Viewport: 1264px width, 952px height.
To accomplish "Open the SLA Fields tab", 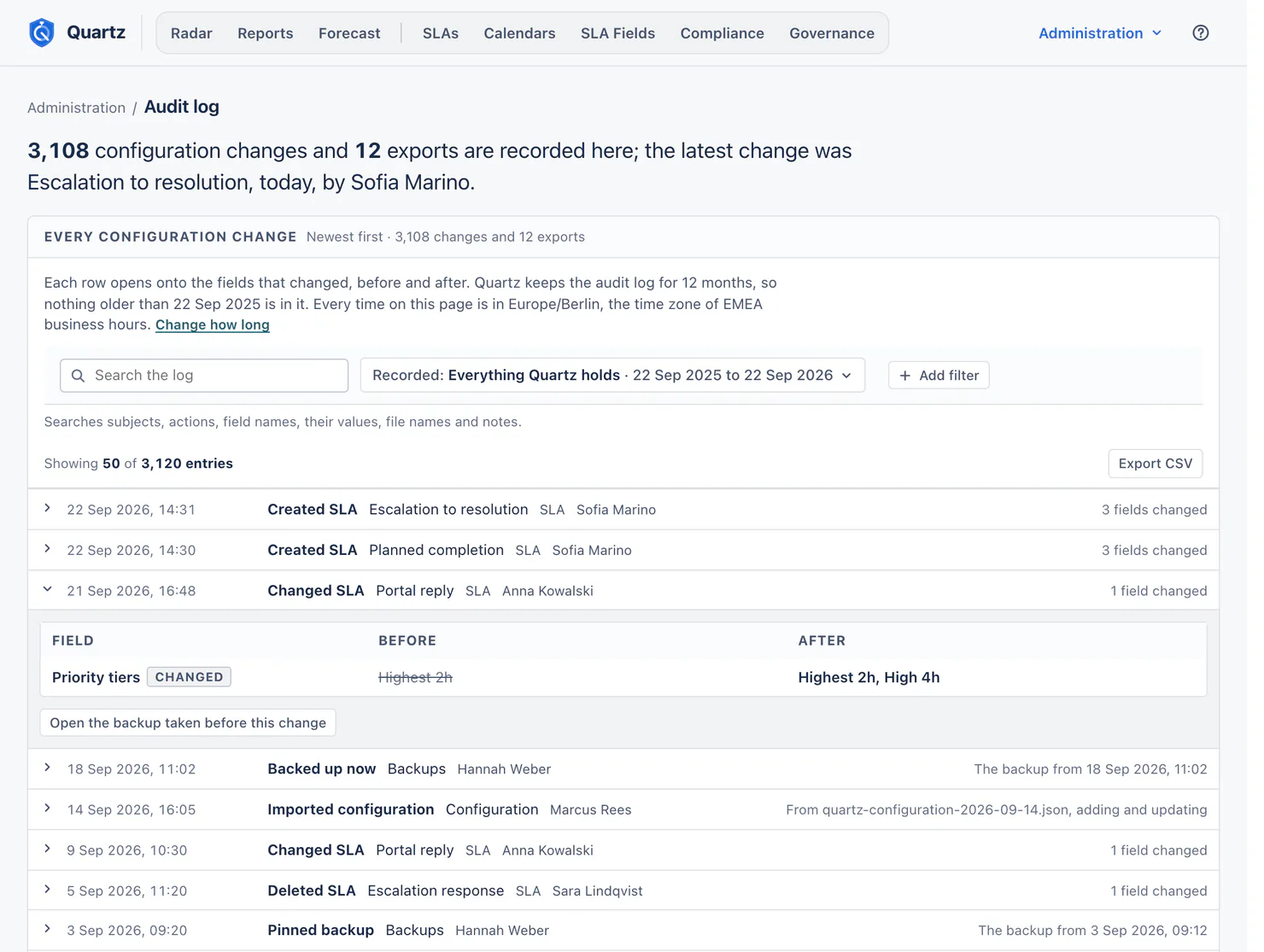I will point(617,33).
